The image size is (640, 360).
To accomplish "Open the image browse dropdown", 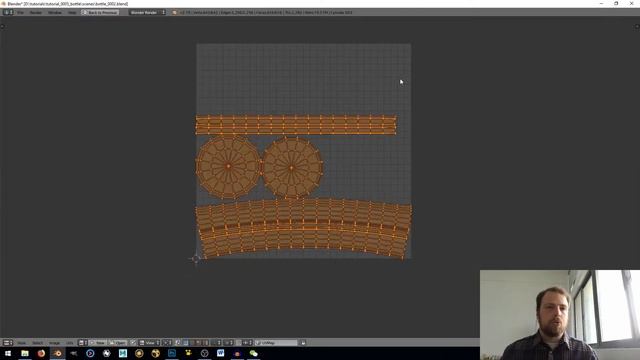I will click(x=83, y=343).
